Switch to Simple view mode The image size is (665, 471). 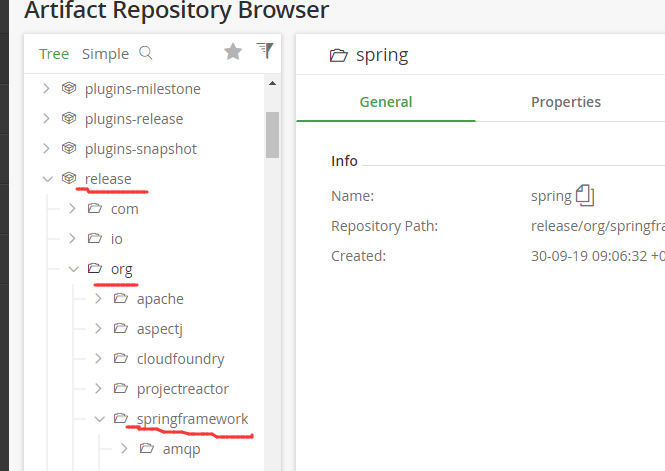pos(105,54)
